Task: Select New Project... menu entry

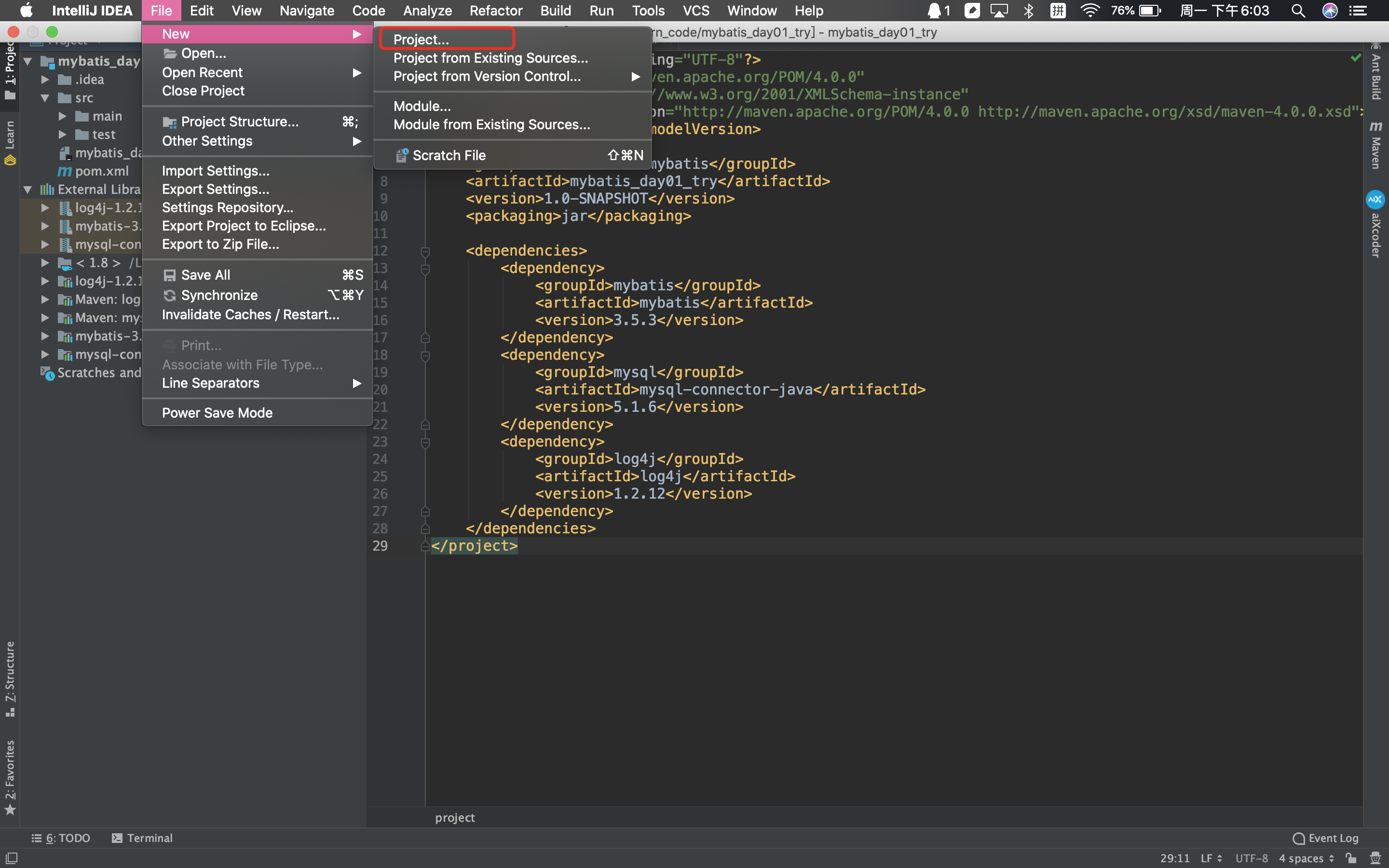Action: (x=422, y=40)
